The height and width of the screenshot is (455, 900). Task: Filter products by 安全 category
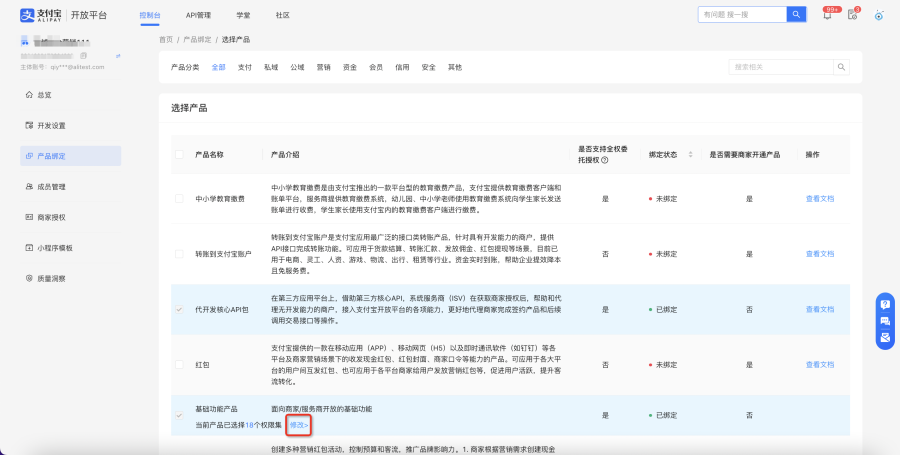click(429, 67)
